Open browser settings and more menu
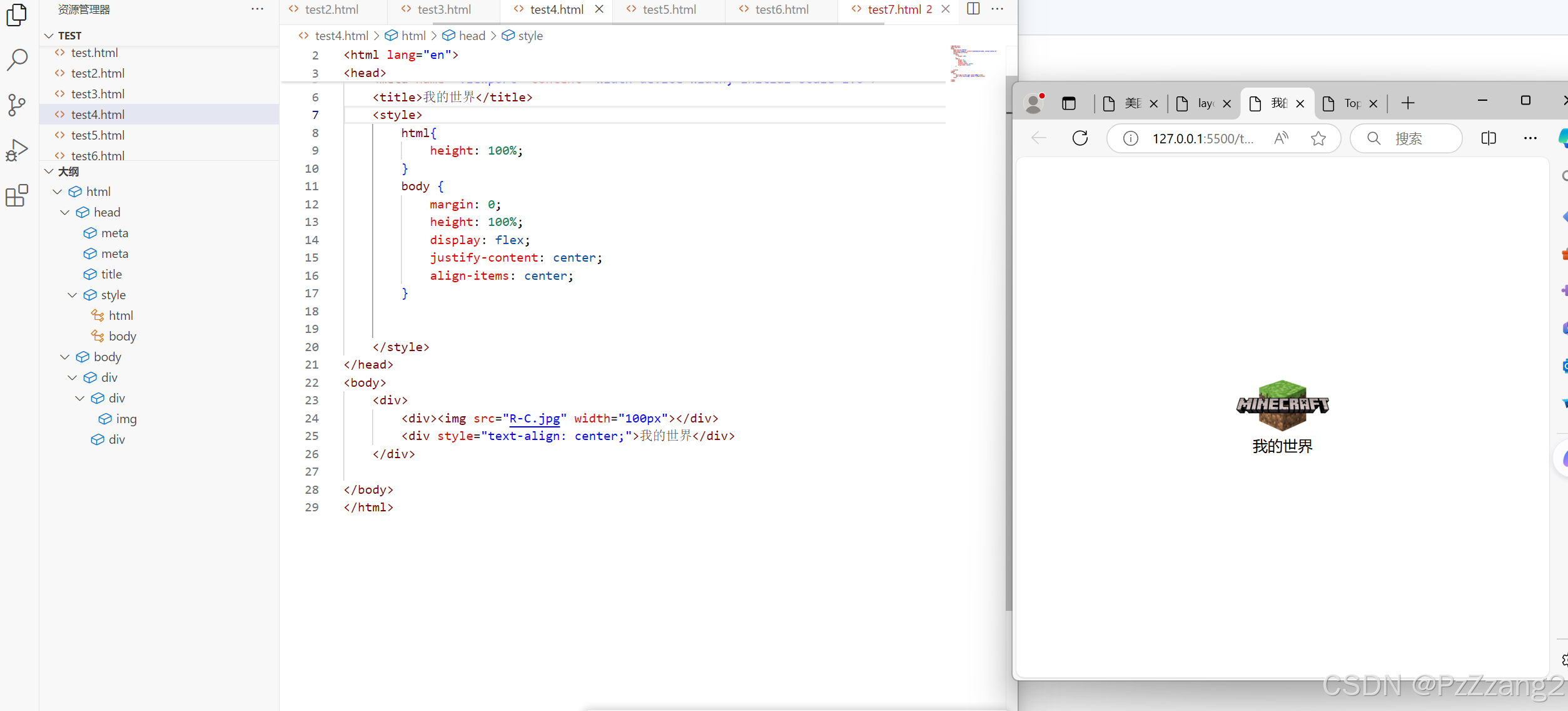Image resolution: width=1568 pixels, height=711 pixels. click(x=1530, y=138)
